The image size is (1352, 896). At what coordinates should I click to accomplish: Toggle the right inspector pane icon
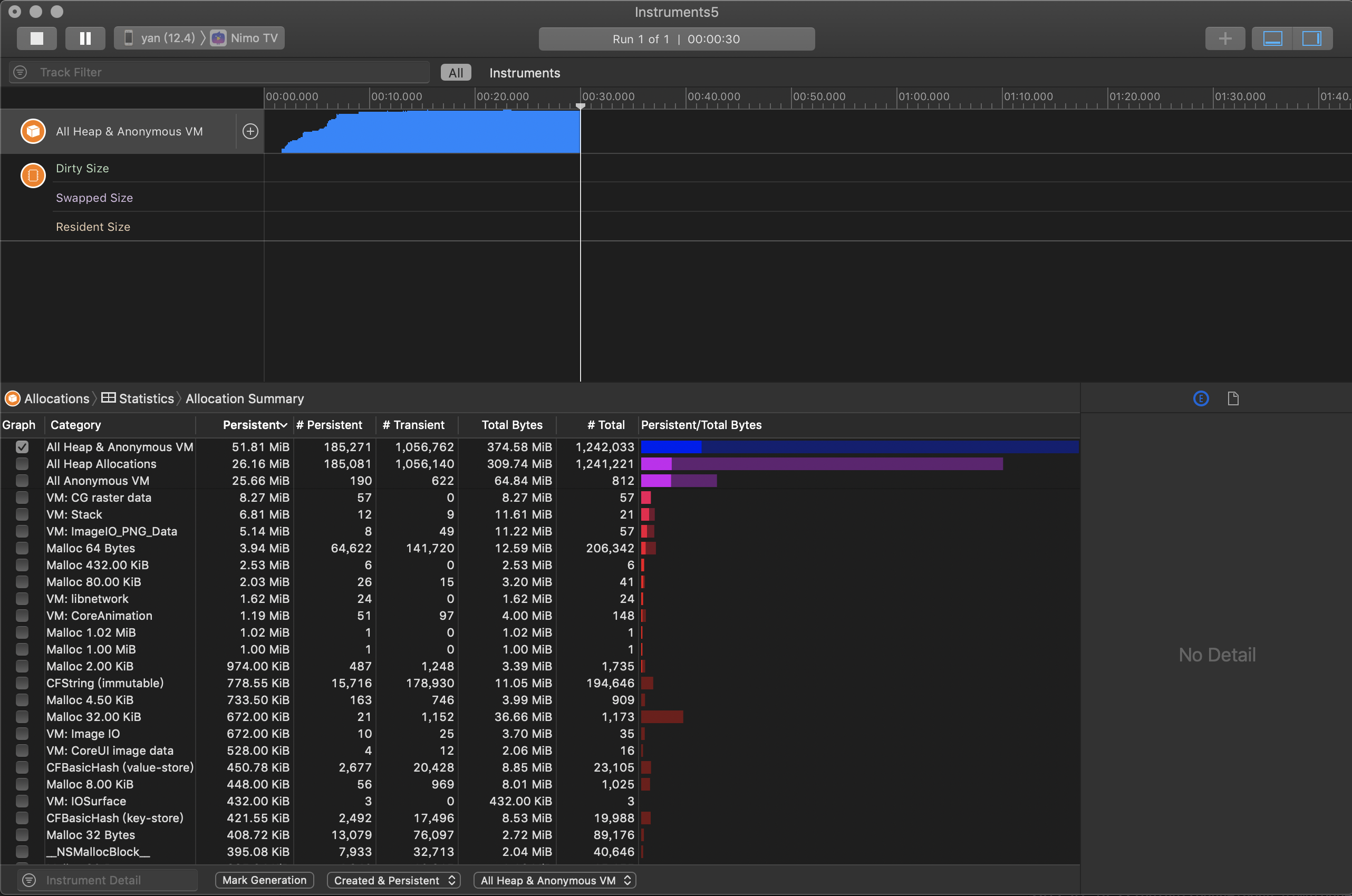[1311, 38]
